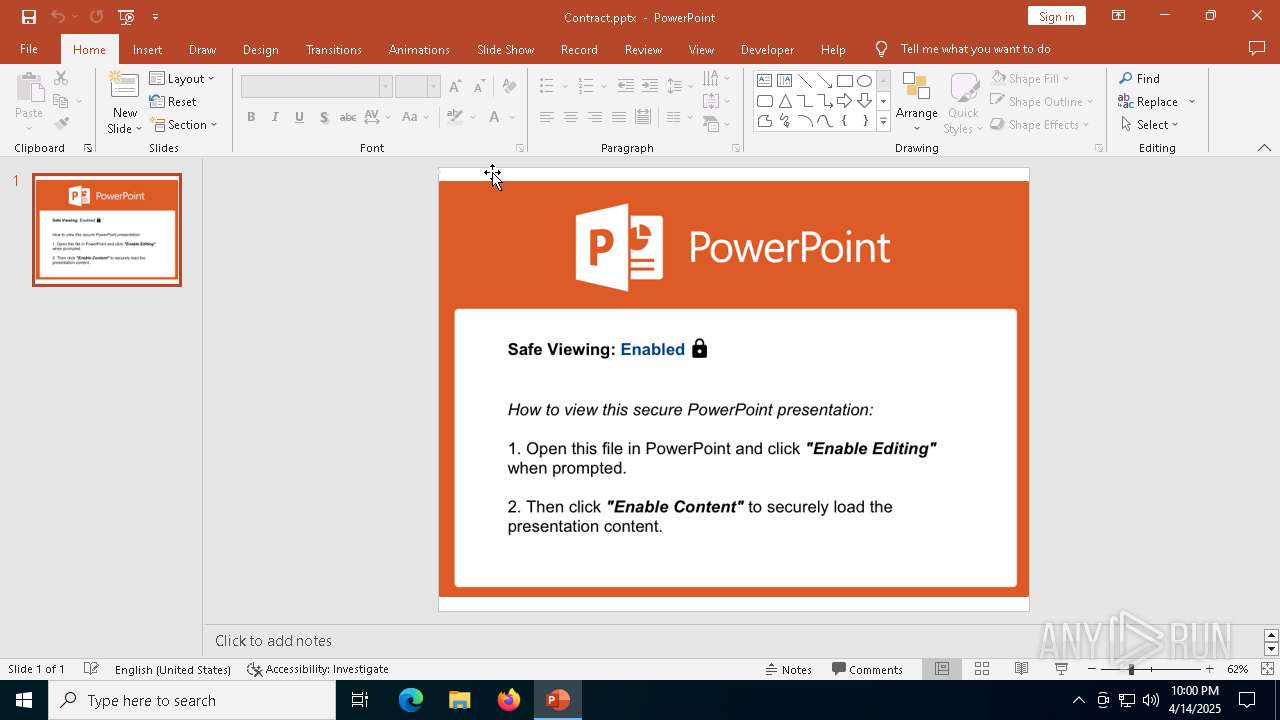Select the triangle shape in shapes gallery

(785, 101)
